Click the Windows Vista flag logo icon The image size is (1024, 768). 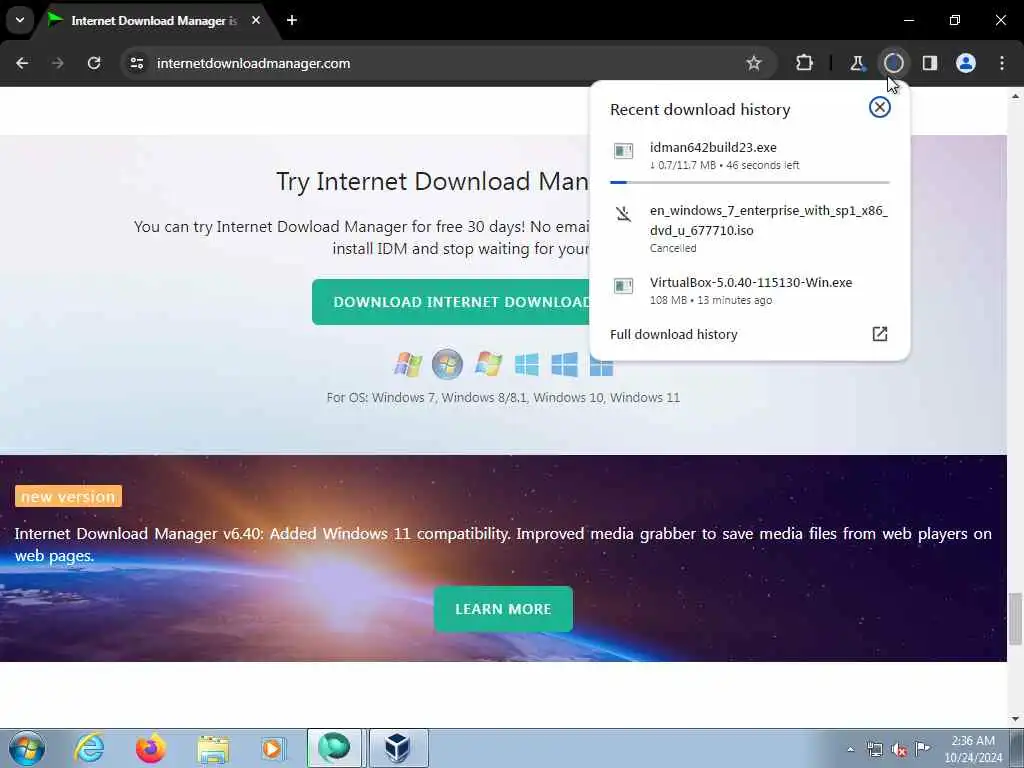(x=488, y=364)
